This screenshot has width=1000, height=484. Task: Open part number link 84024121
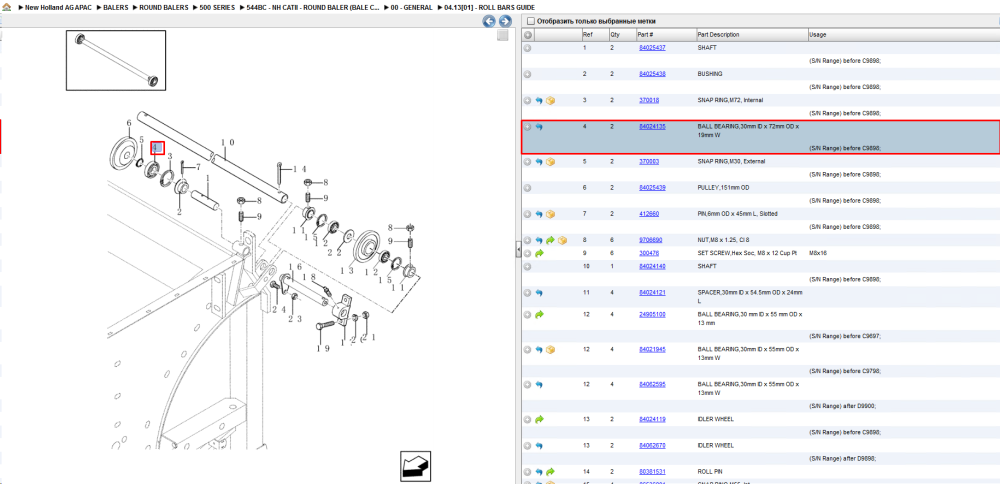[652, 293]
